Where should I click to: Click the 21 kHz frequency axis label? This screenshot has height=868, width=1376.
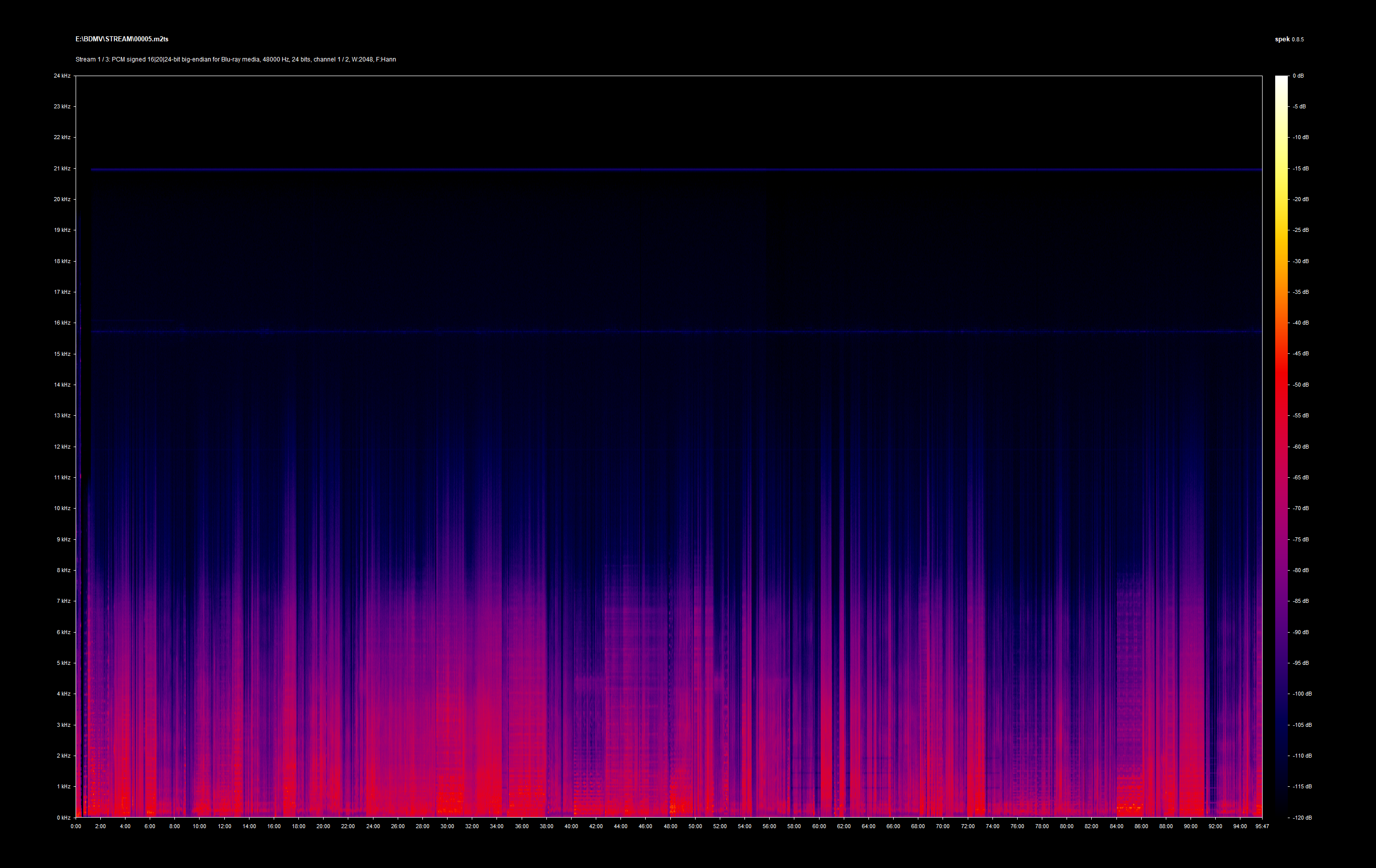coord(61,168)
